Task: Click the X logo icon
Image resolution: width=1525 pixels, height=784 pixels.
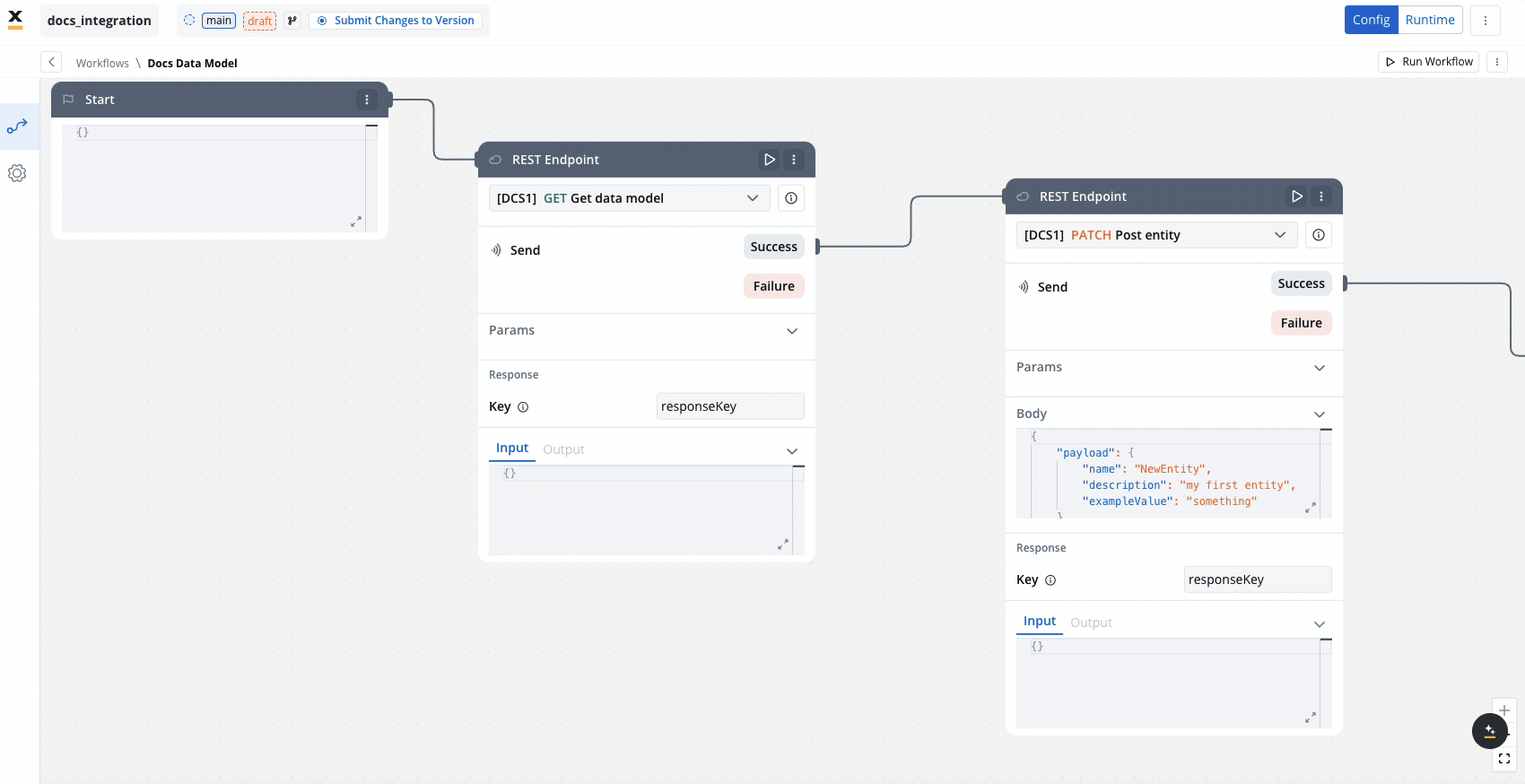Action: [x=15, y=20]
